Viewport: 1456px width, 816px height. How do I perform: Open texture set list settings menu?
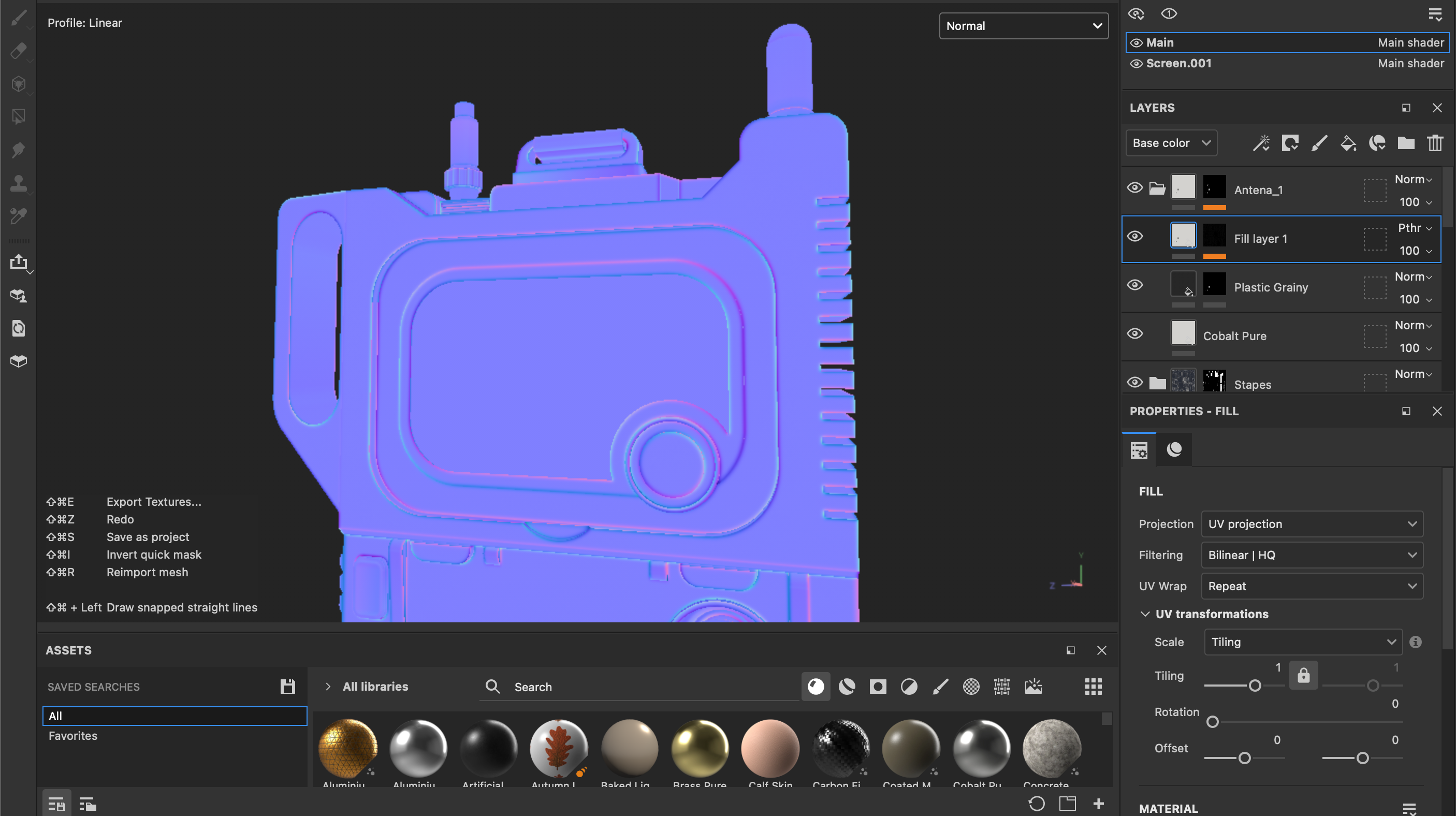1435,14
